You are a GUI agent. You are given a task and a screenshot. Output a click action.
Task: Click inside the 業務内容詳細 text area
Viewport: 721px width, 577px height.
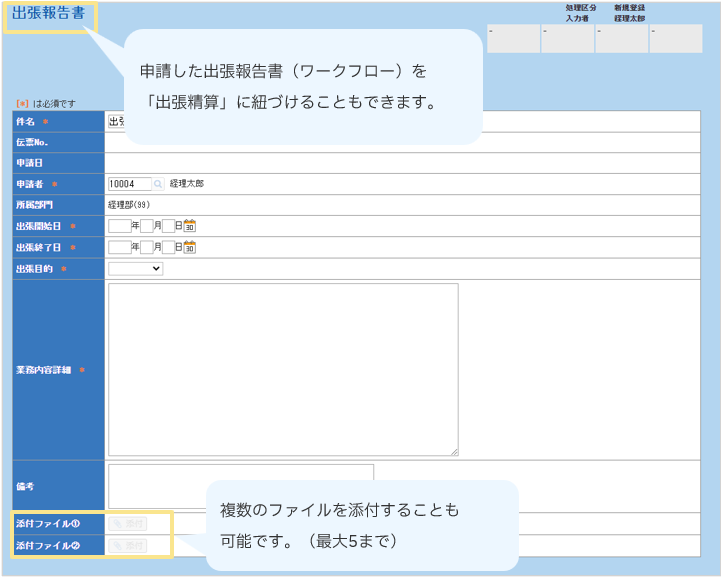coord(283,369)
